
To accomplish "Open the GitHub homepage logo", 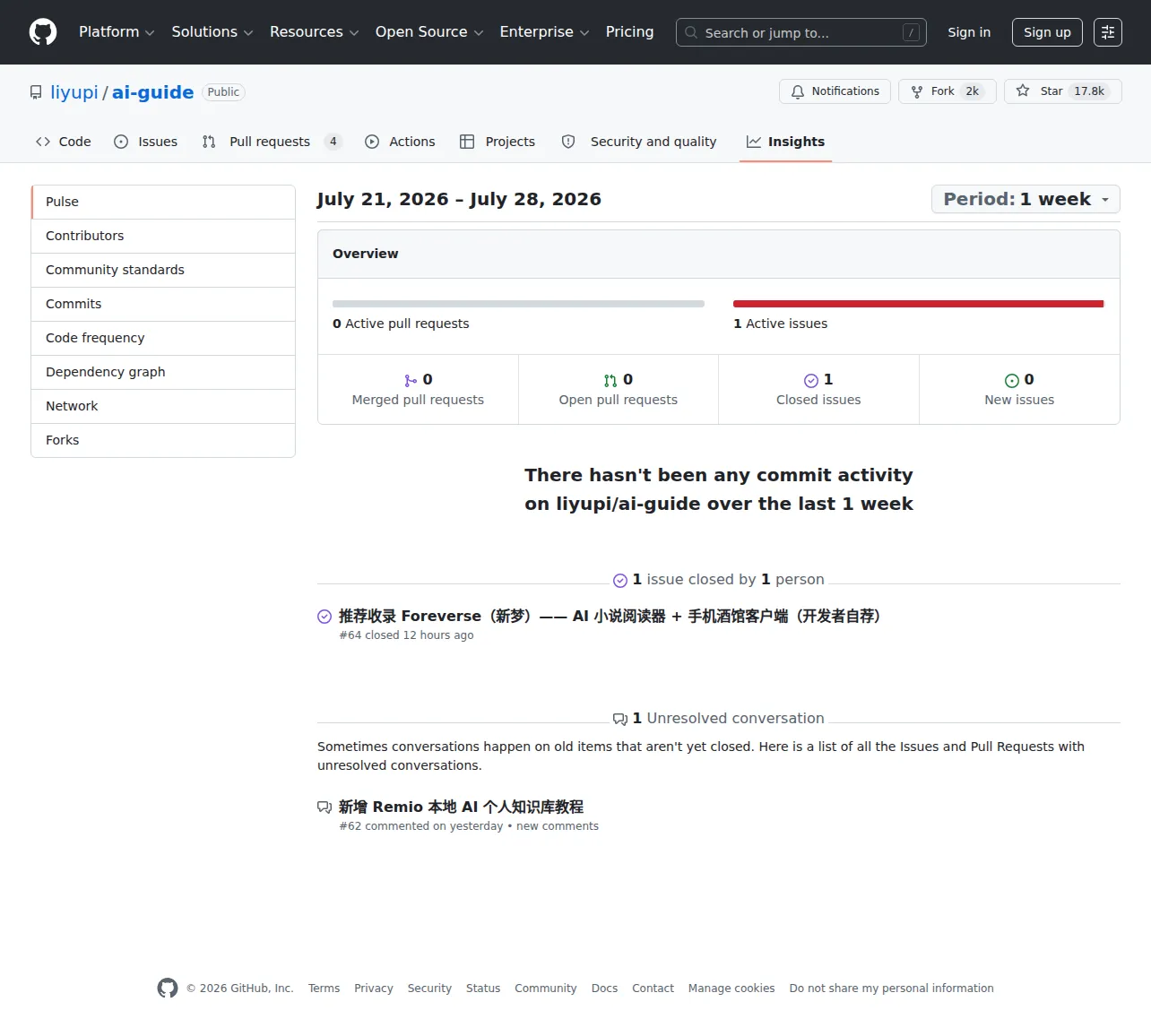I will tap(43, 32).
